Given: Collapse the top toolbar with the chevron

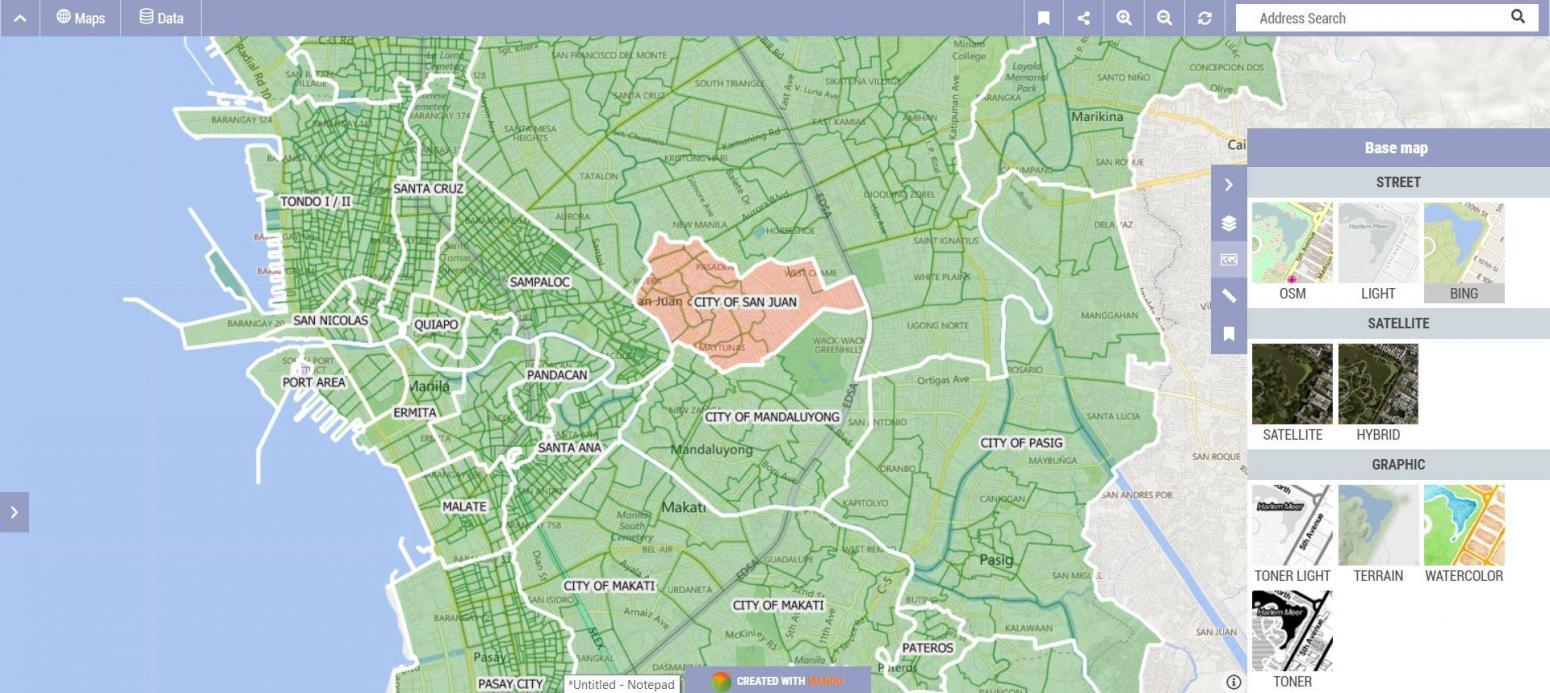Looking at the screenshot, I should tap(20, 17).
